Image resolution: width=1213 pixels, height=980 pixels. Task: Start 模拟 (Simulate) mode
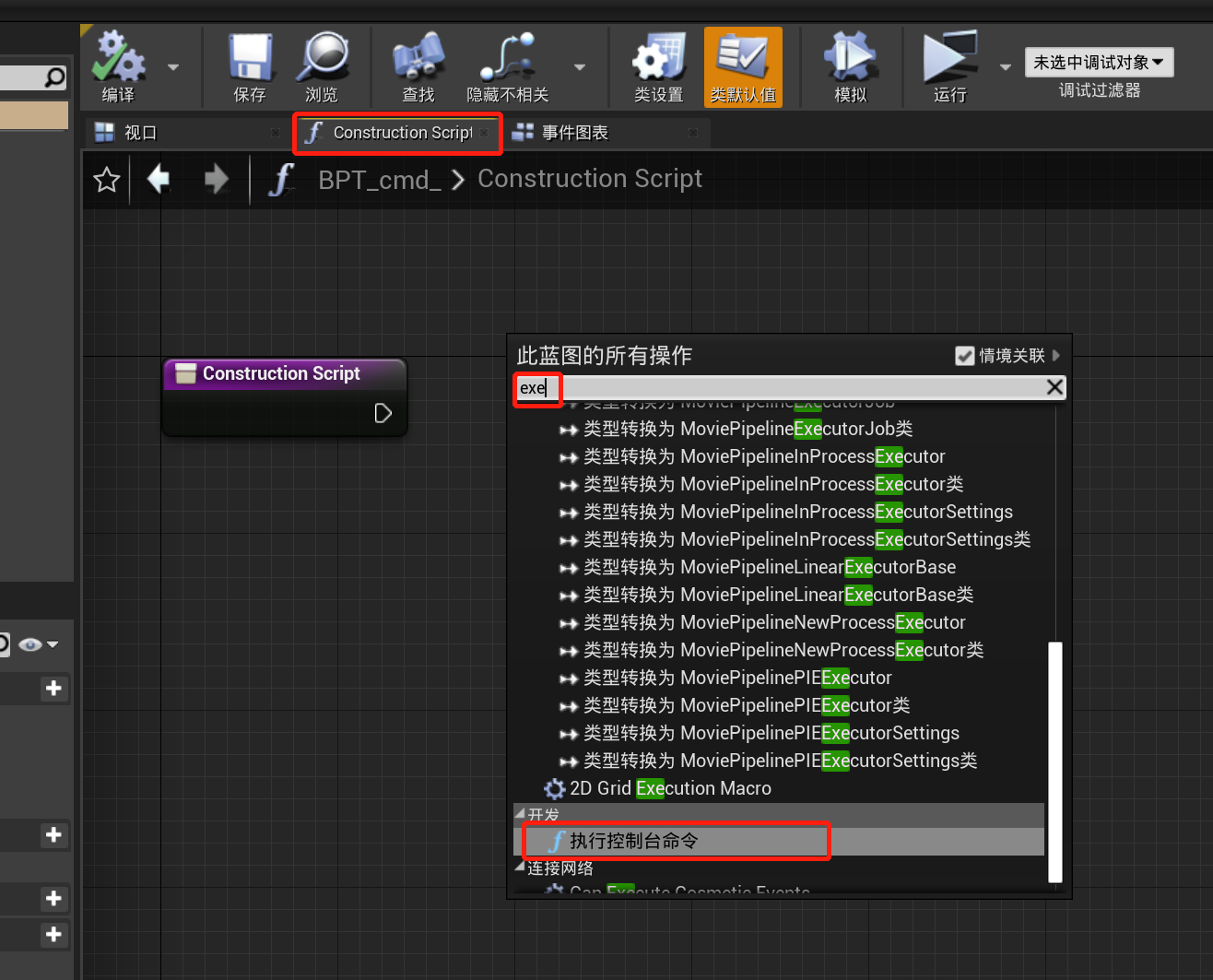point(849,65)
